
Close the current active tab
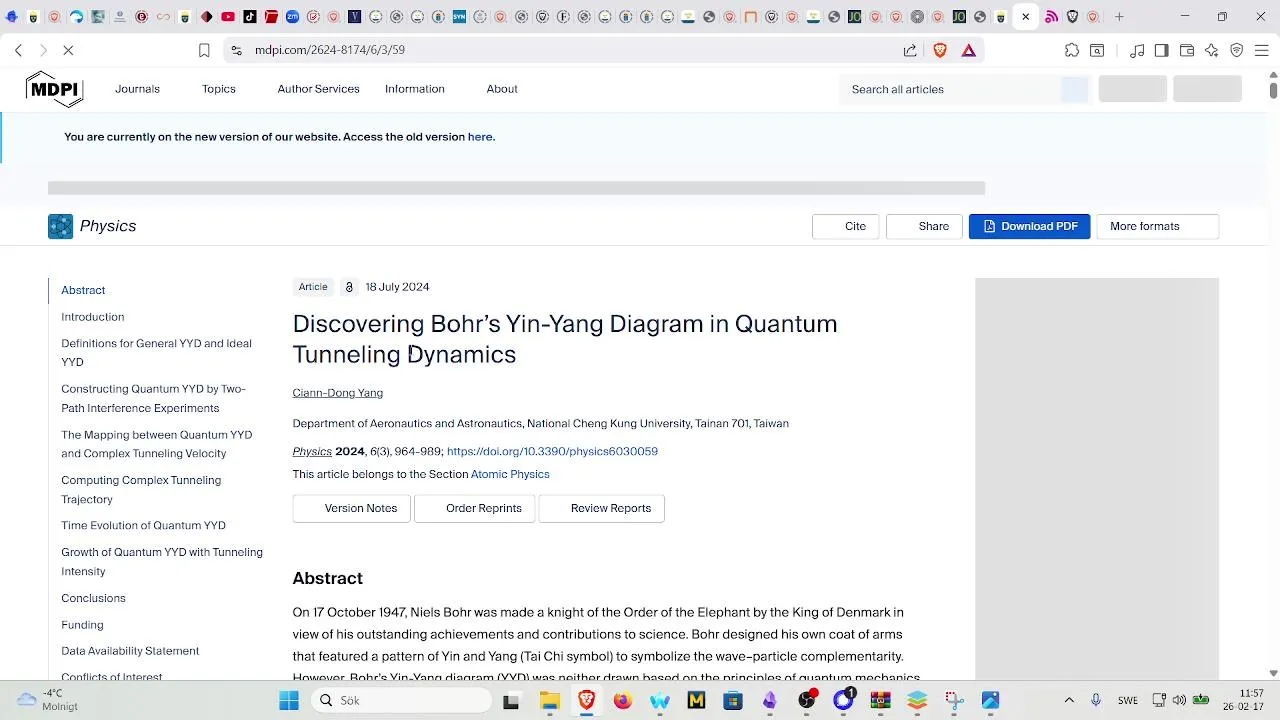pyautogui.click(x=1025, y=17)
